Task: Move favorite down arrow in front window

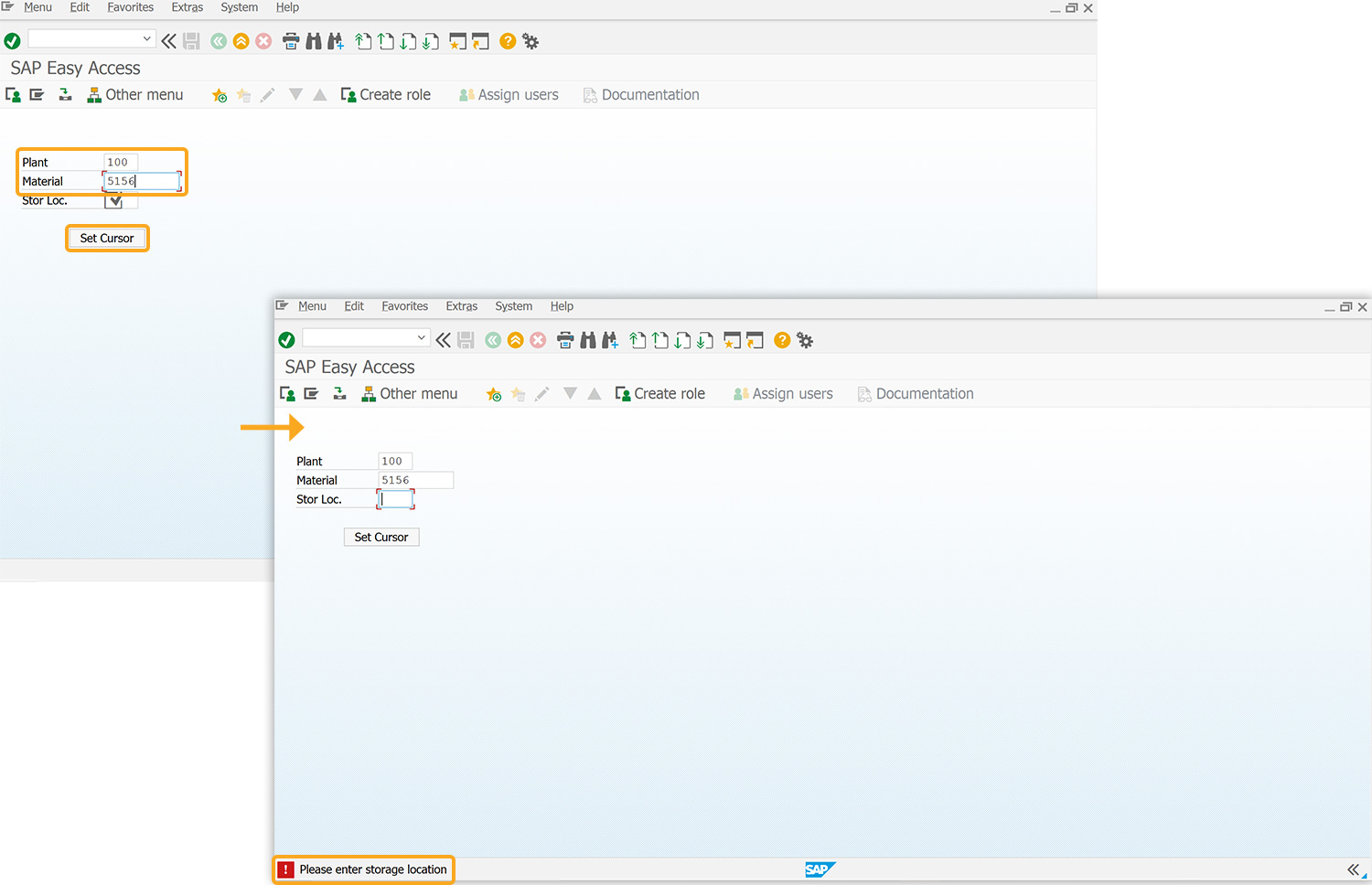Action: tap(570, 393)
